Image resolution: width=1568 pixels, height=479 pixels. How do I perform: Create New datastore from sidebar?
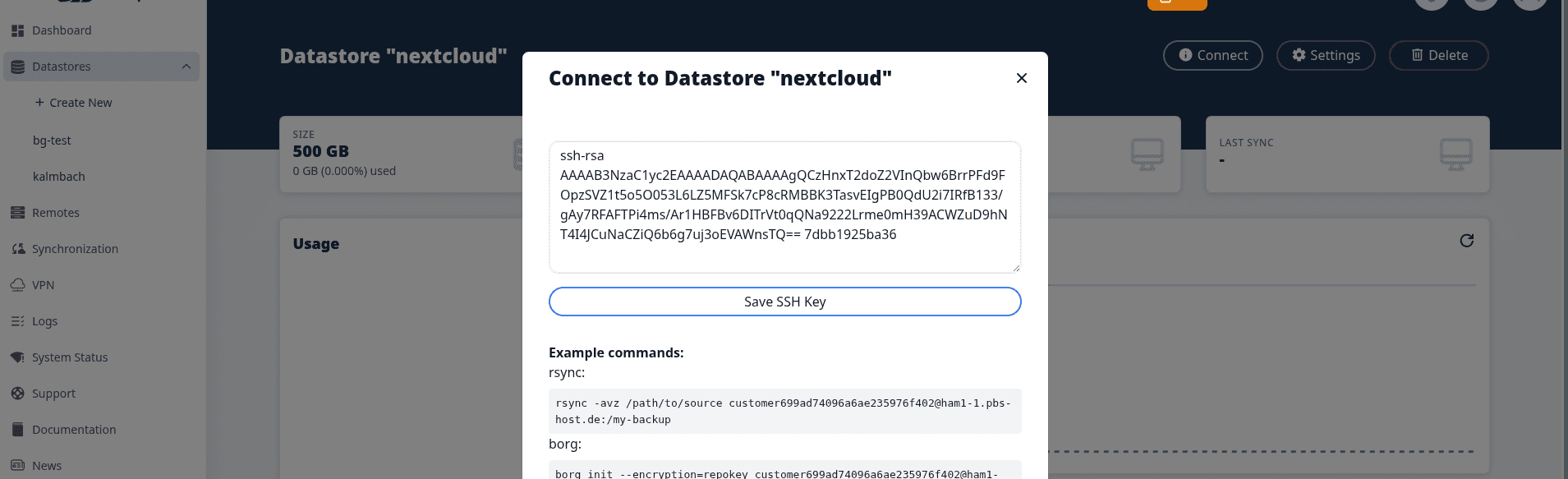(73, 103)
